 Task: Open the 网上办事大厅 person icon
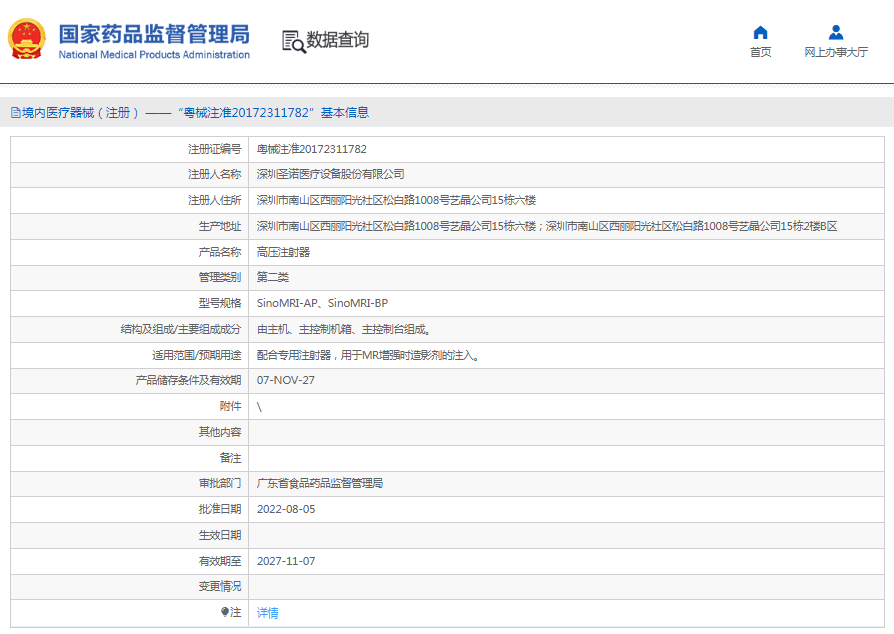836,32
